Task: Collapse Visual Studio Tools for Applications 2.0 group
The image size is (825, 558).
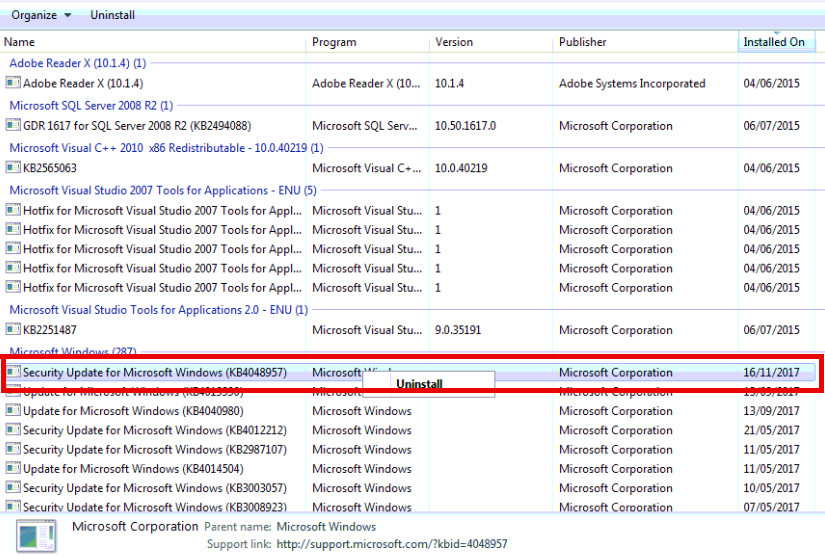Action: tap(158, 310)
